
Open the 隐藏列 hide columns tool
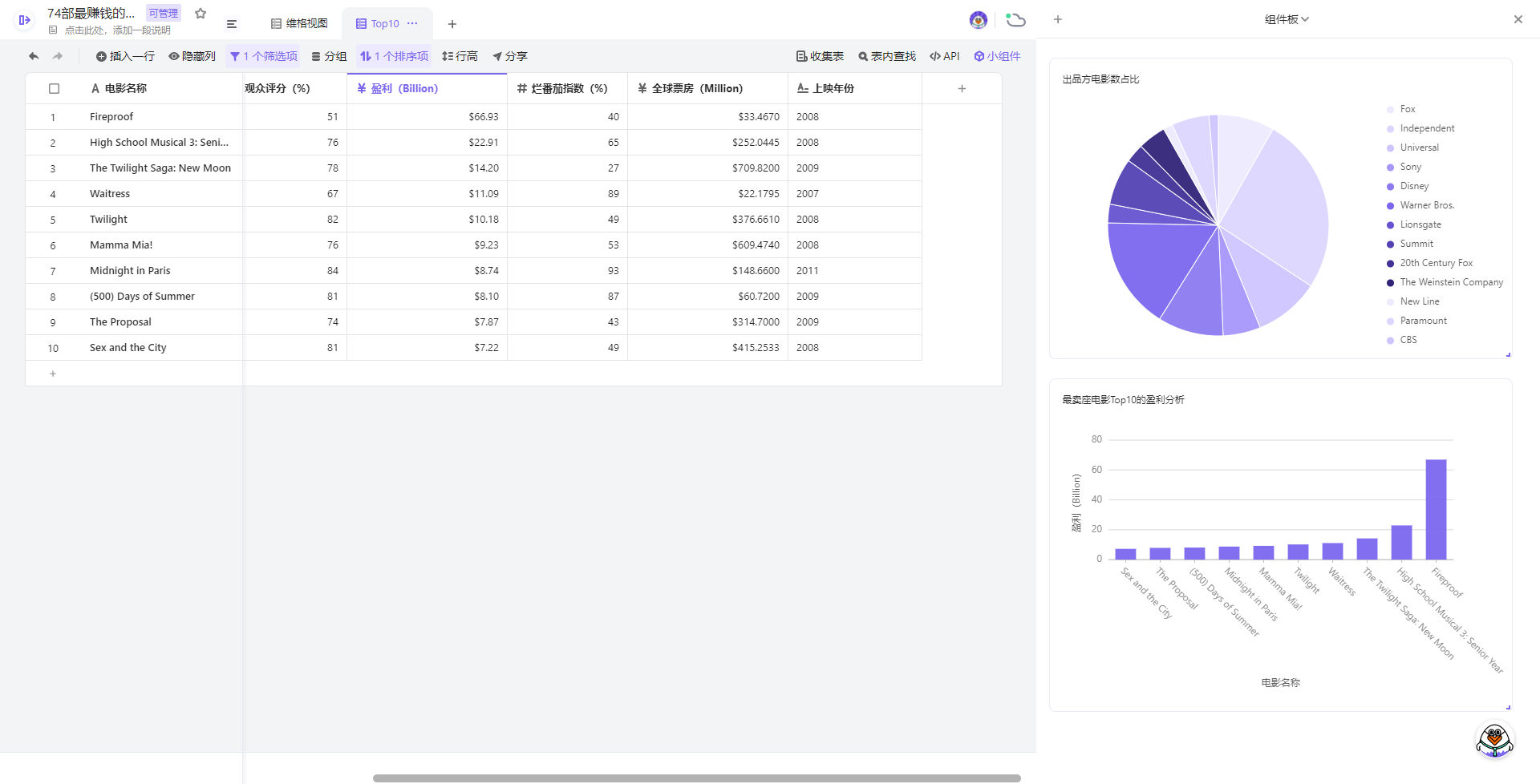click(x=192, y=56)
